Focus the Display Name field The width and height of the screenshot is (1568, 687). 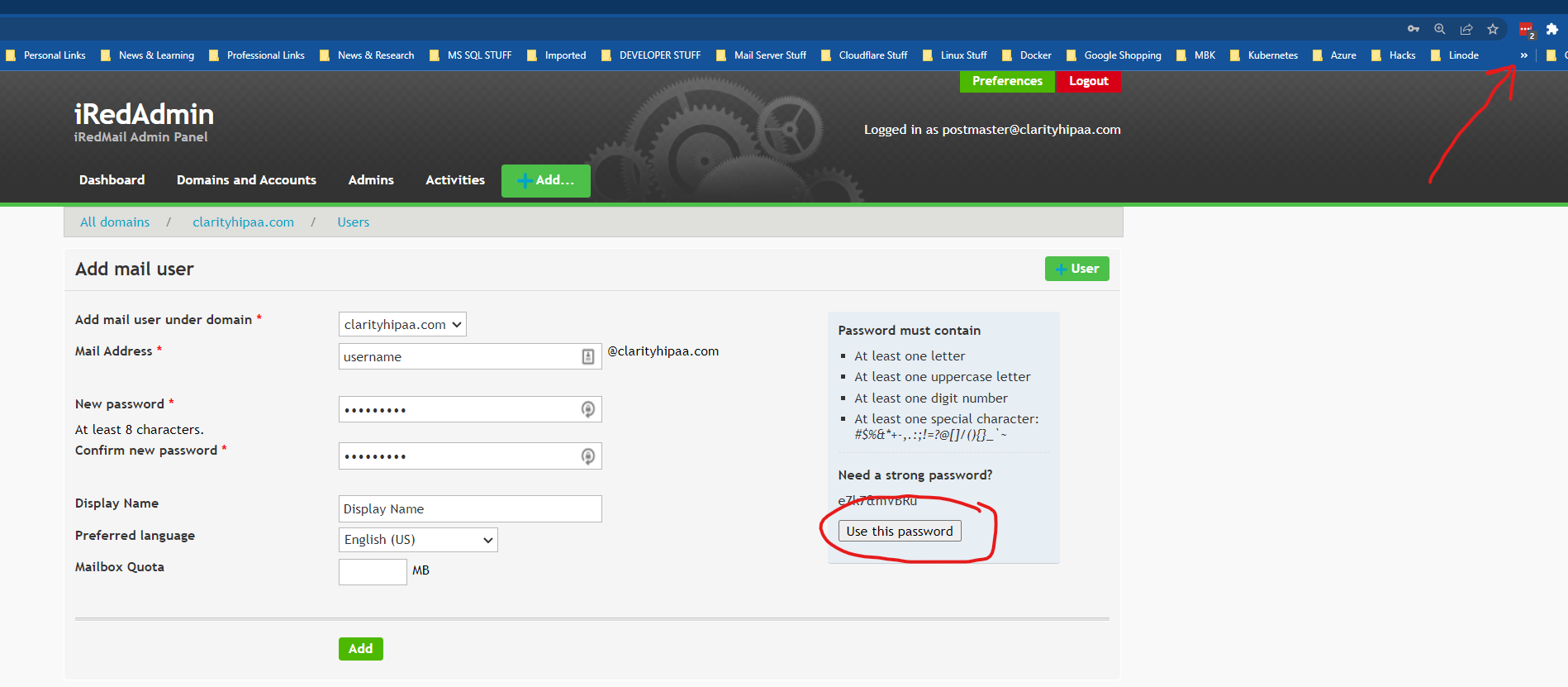tap(470, 509)
